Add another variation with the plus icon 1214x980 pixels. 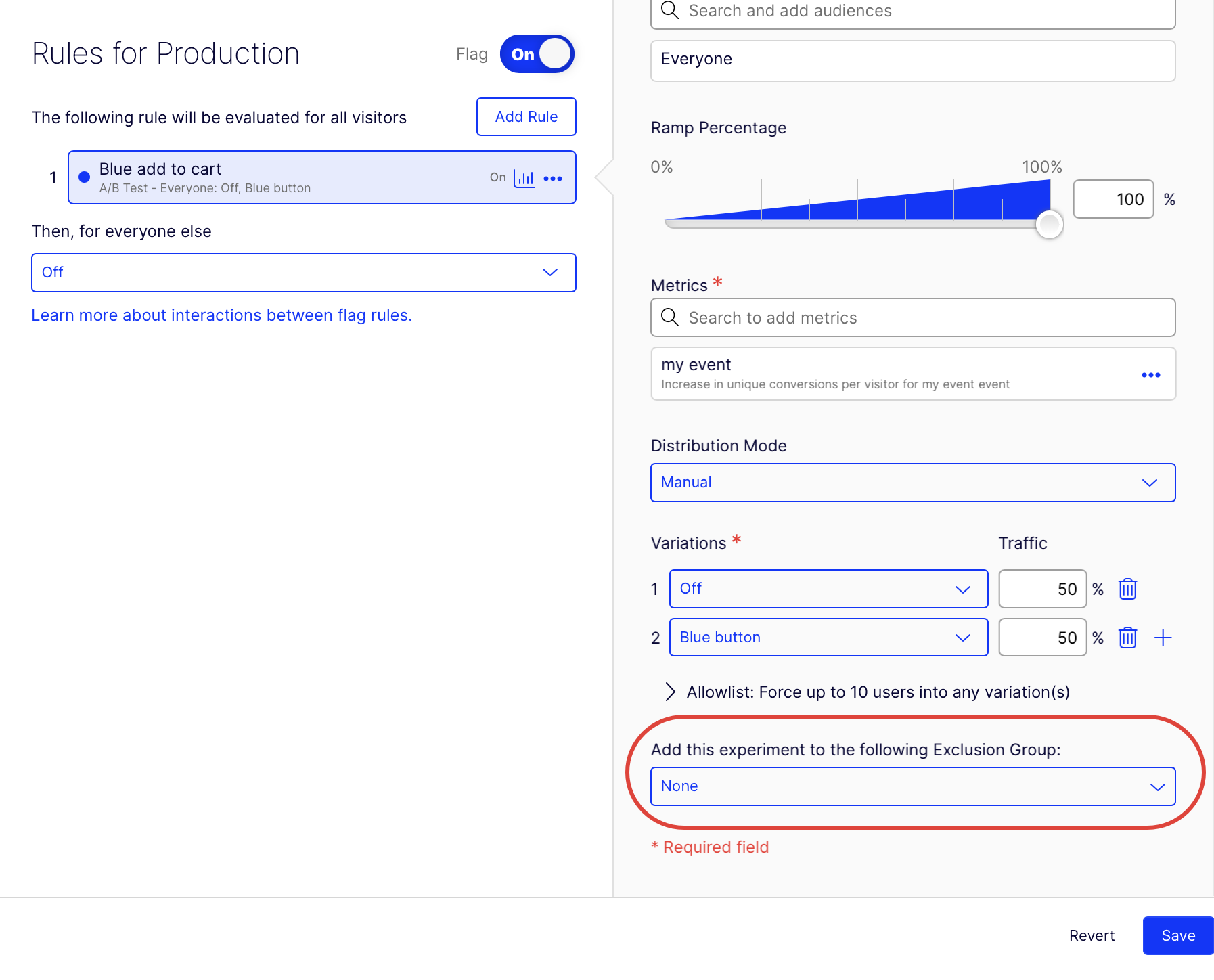click(1163, 638)
